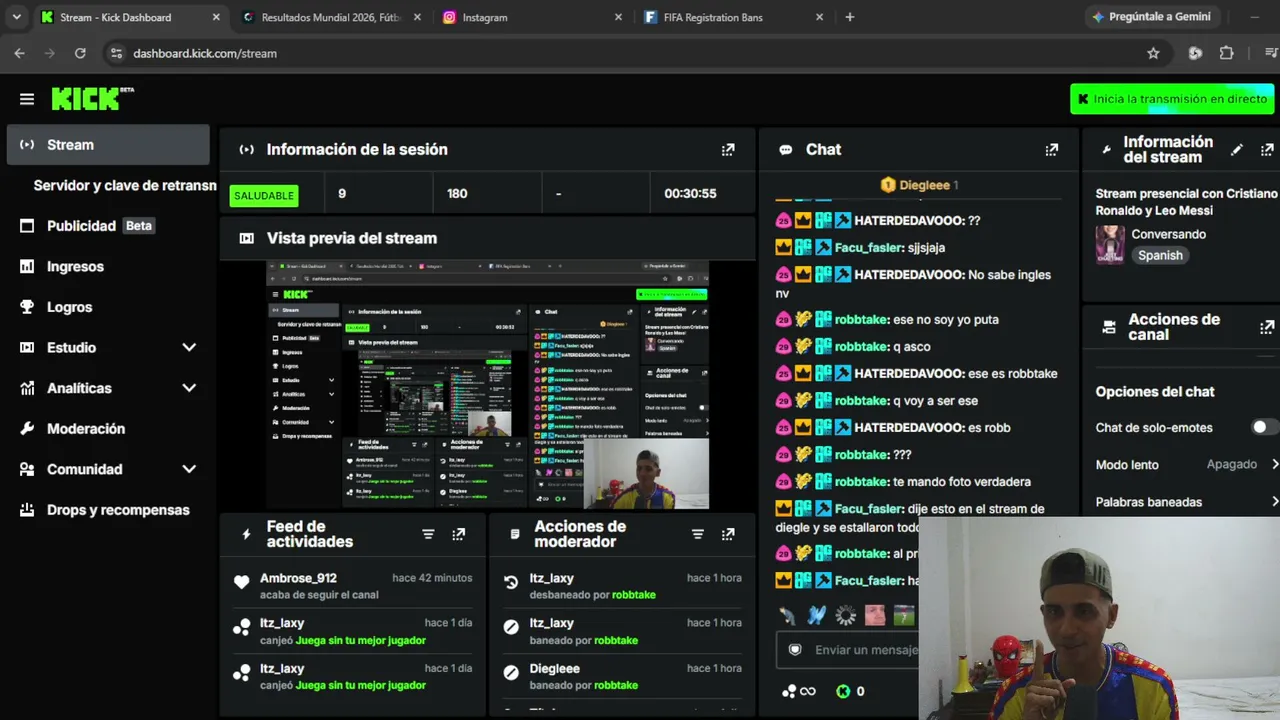1280x720 pixels.
Task: Open the Diegleee pinned chat header
Action: [918, 185]
